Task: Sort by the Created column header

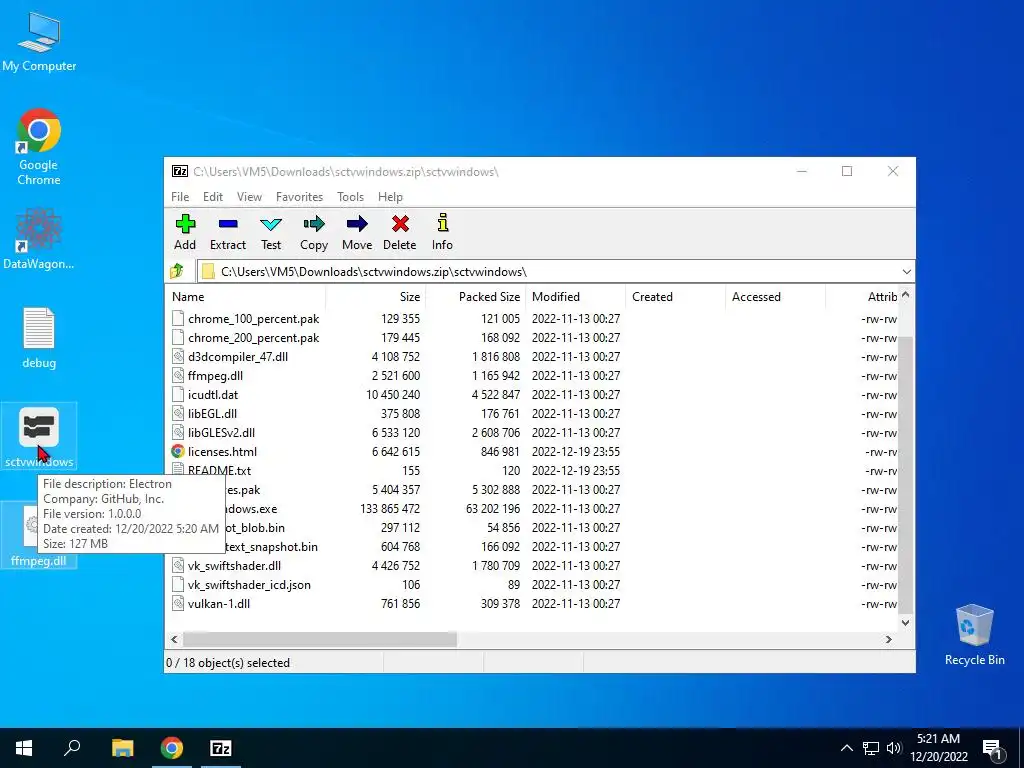Action: [675, 296]
